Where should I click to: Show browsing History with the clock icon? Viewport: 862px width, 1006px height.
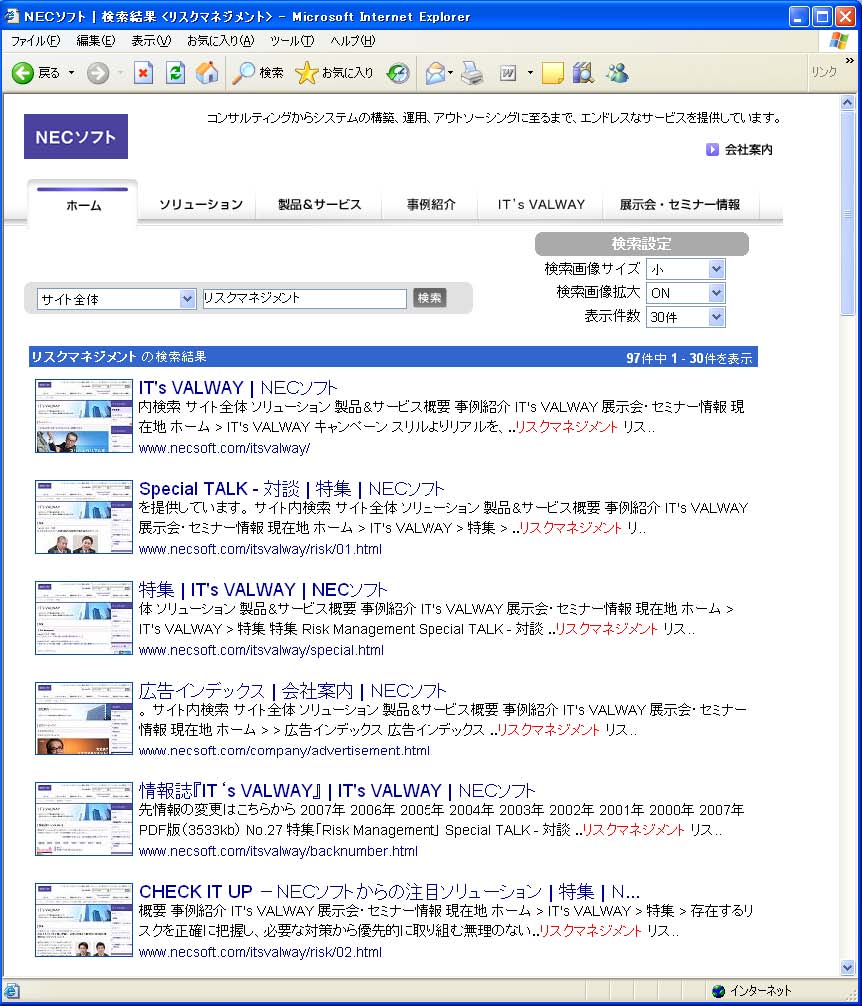point(398,72)
